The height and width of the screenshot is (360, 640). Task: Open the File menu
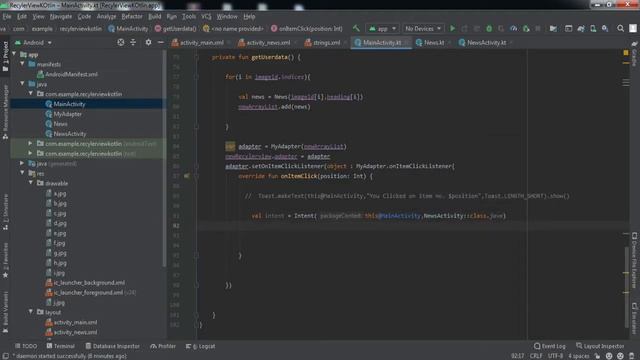point(7,17)
